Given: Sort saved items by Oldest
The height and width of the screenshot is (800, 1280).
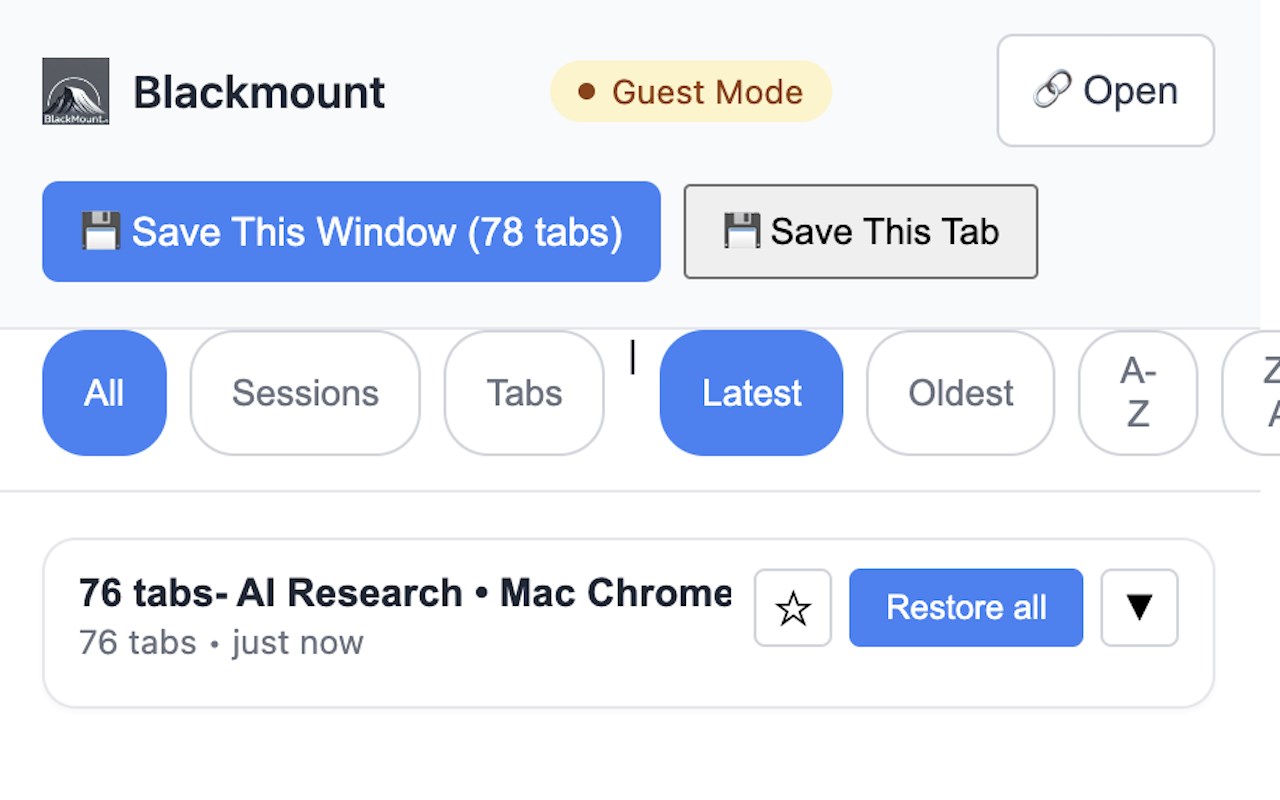Looking at the screenshot, I should (x=960, y=393).
